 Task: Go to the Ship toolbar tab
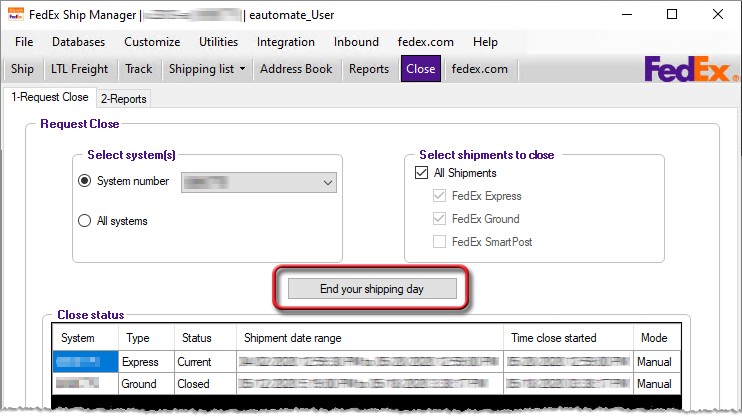coord(22,69)
